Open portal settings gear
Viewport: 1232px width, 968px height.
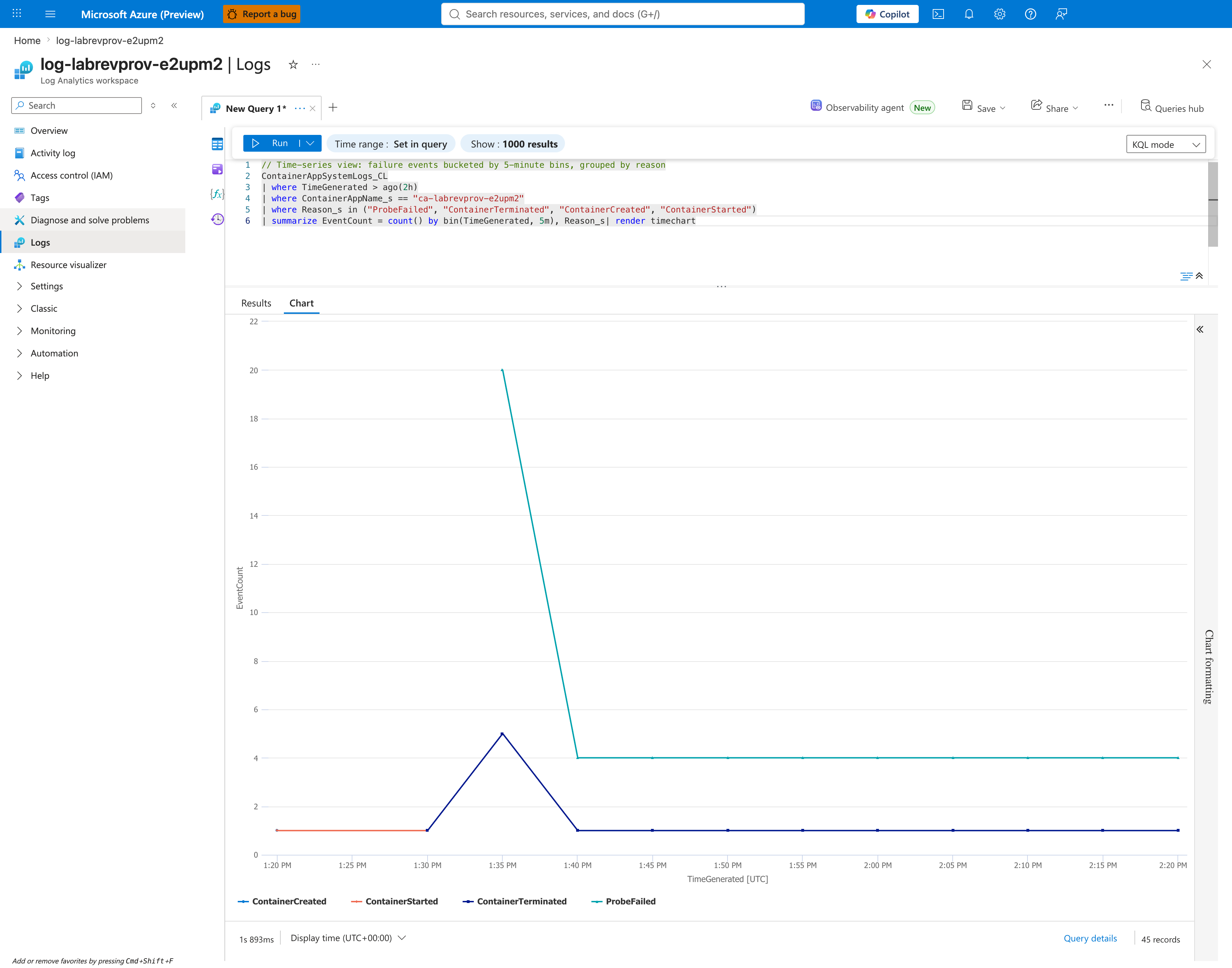1000,14
